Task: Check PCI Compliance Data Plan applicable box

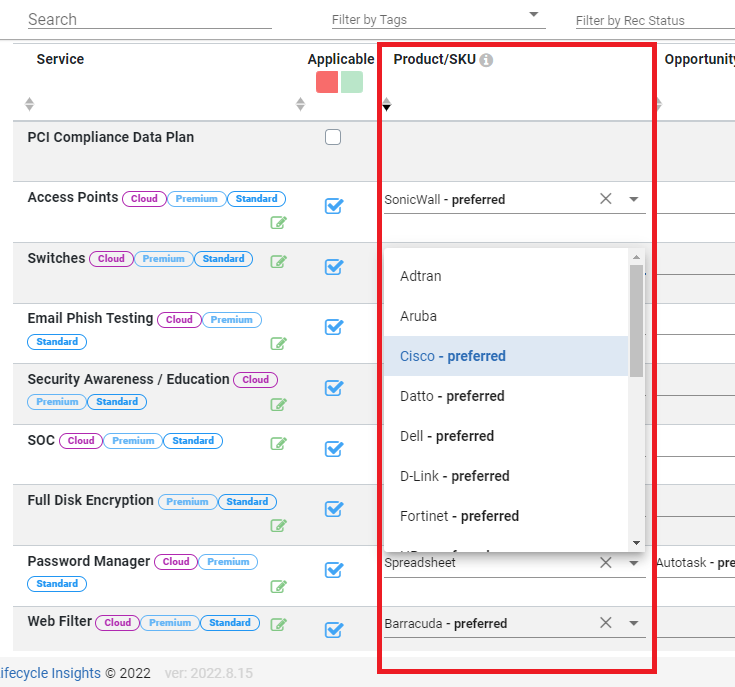Action: pos(333,137)
